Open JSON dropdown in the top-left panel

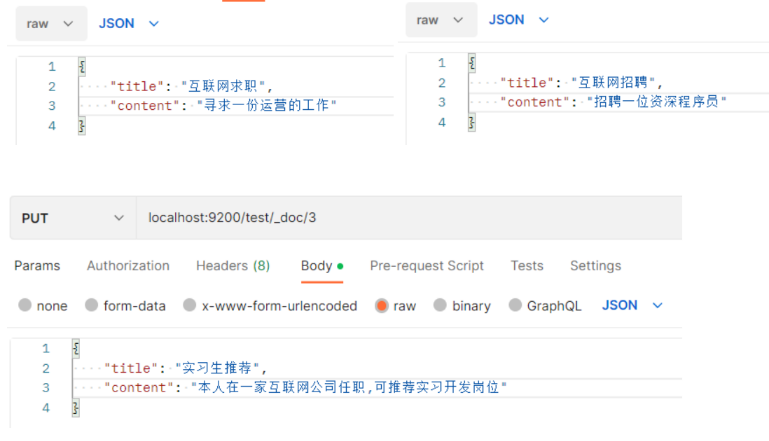pos(129,24)
